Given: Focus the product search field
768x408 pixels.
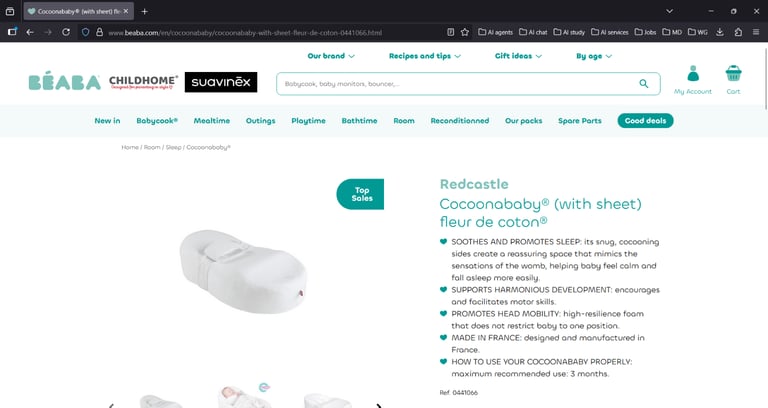Looking at the screenshot, I should click(460, 84).
